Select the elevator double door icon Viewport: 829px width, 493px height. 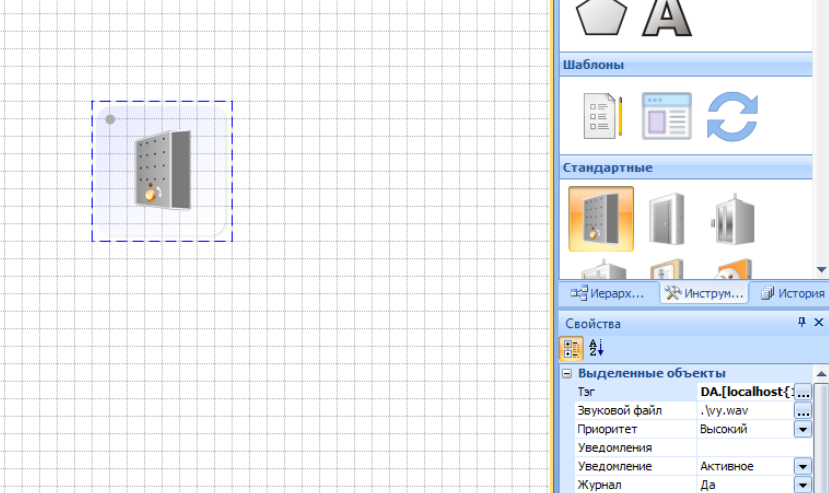pos(732,218)
